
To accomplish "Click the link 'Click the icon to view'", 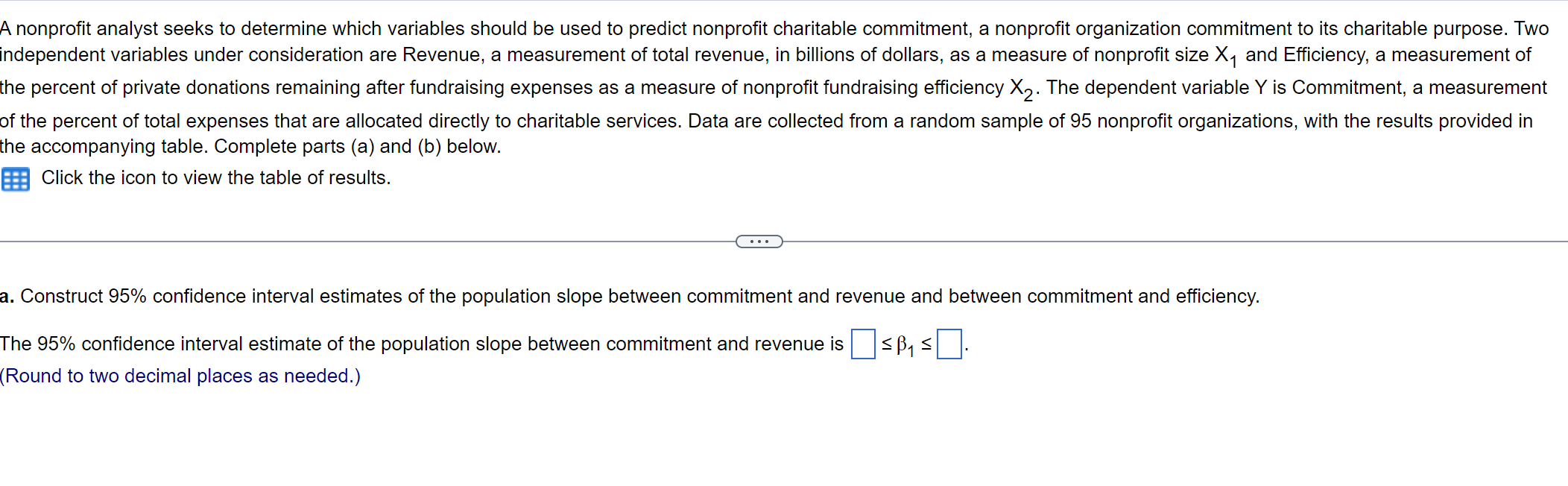I will pyautogui.click(x=215, y=178).
